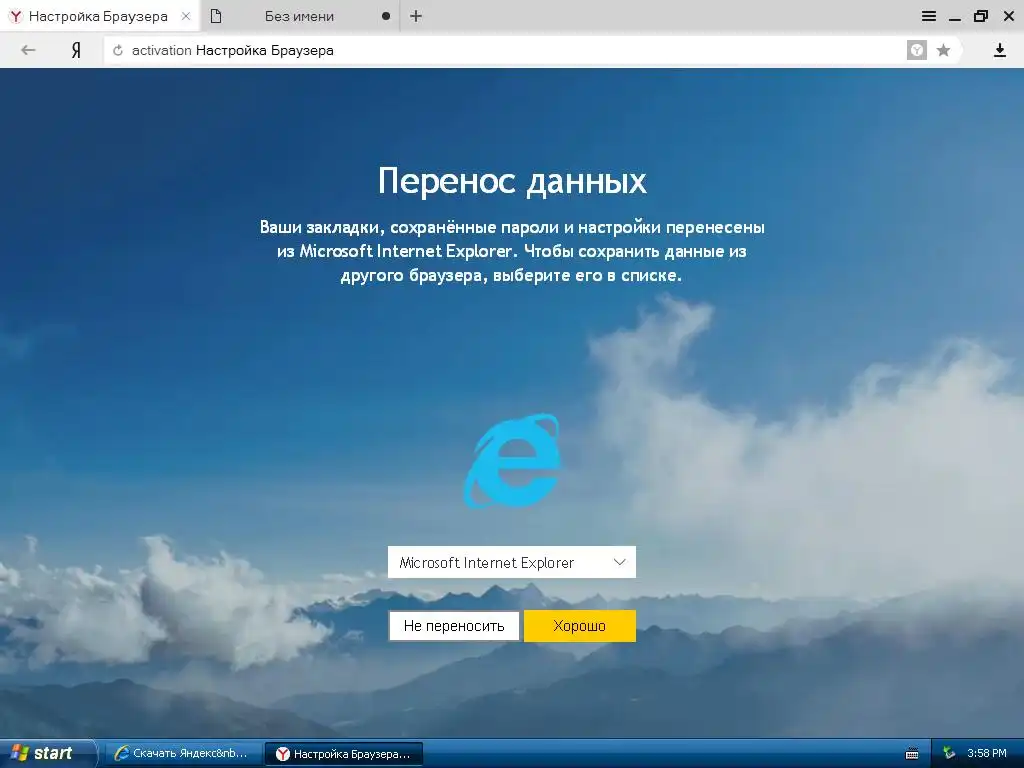Open the Windows start menu
The height and width of the screenshot is (768, 1024).
point(46,753)
